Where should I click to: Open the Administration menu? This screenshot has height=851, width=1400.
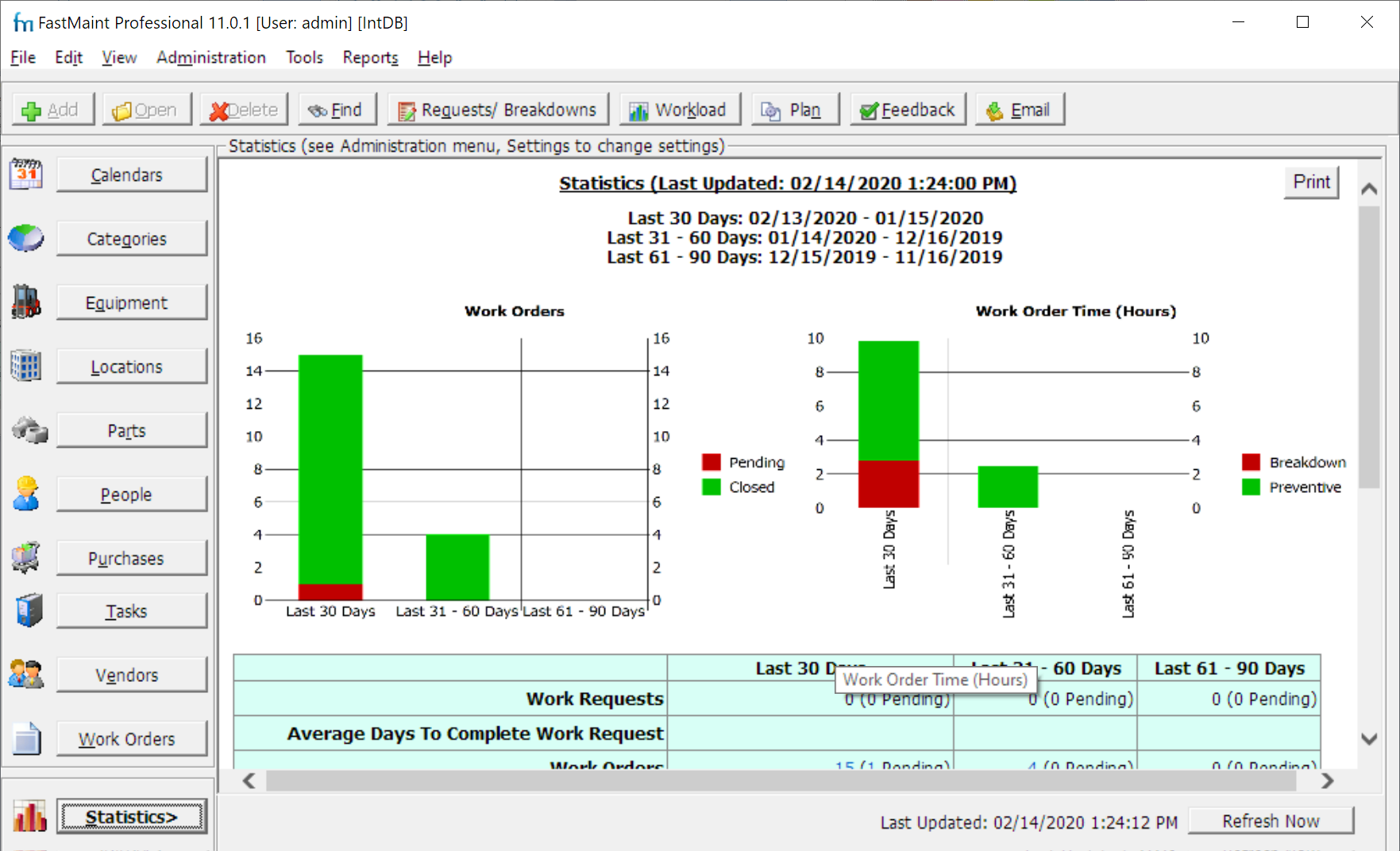[210, 57]
